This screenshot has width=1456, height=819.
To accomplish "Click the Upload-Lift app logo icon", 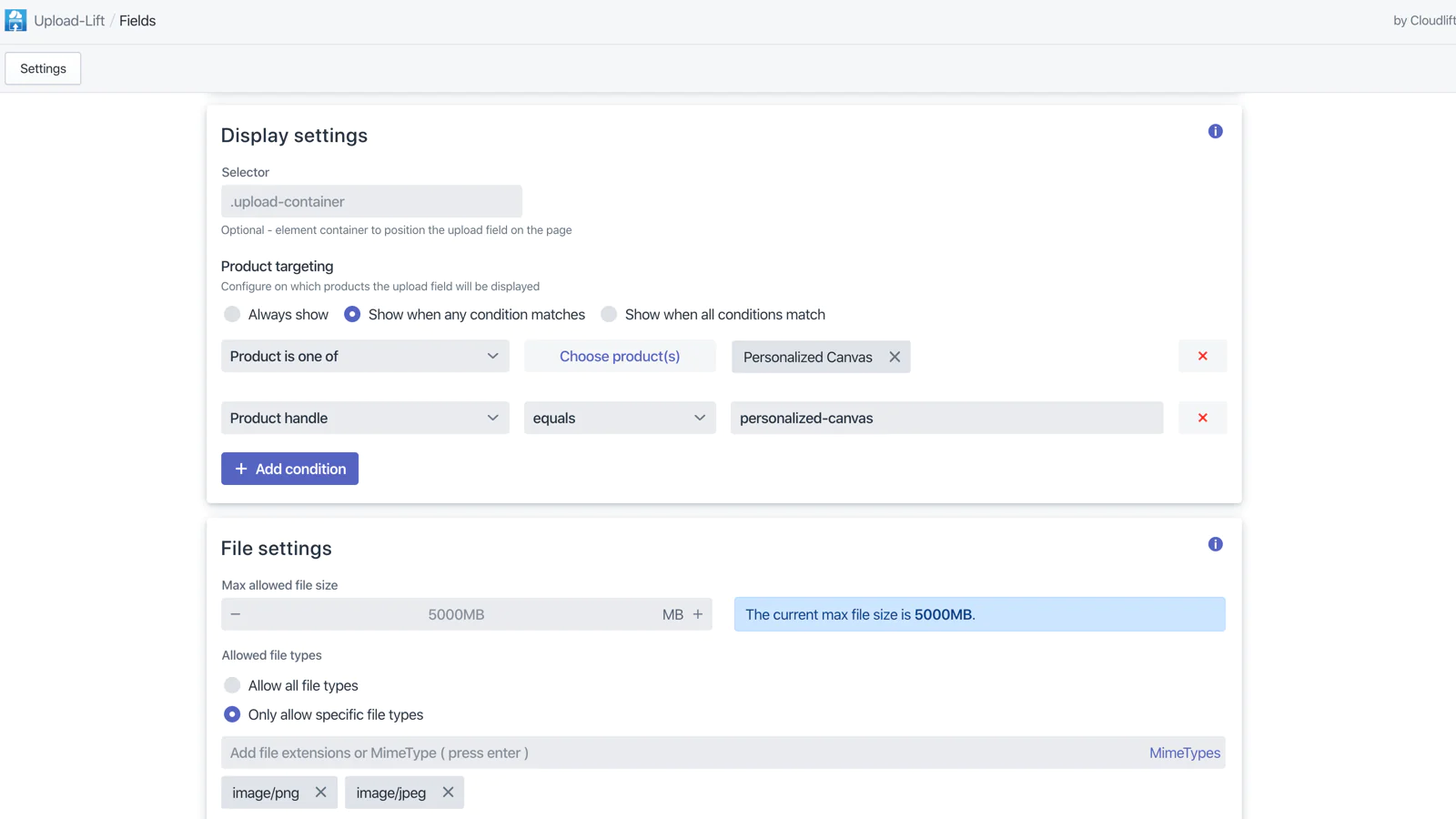I will coord(15,20).
